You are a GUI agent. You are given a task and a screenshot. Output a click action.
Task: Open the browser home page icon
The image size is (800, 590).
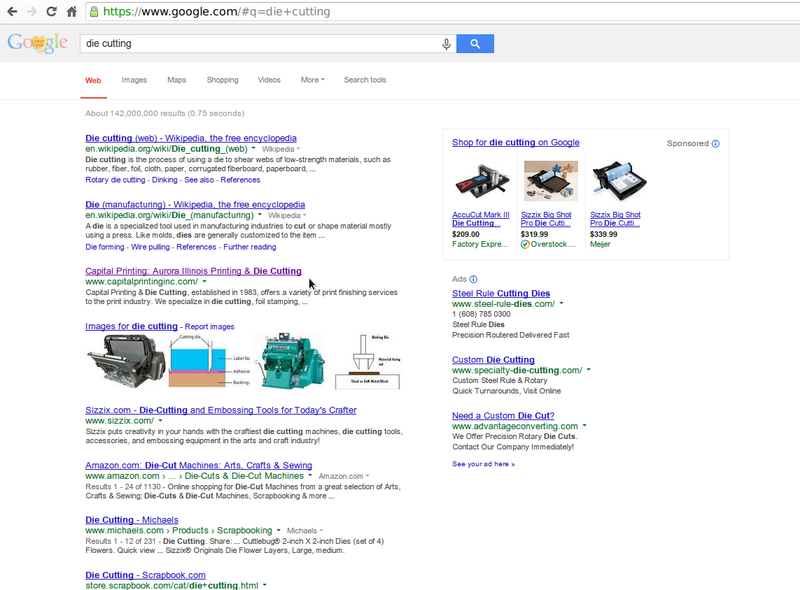tap(72, 11)
